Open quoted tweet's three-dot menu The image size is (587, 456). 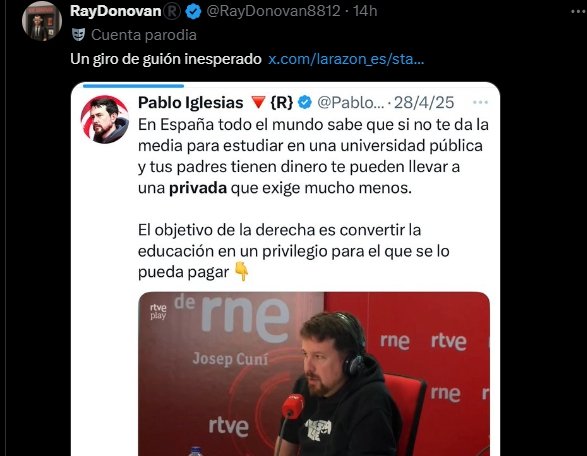click(480, 102)
